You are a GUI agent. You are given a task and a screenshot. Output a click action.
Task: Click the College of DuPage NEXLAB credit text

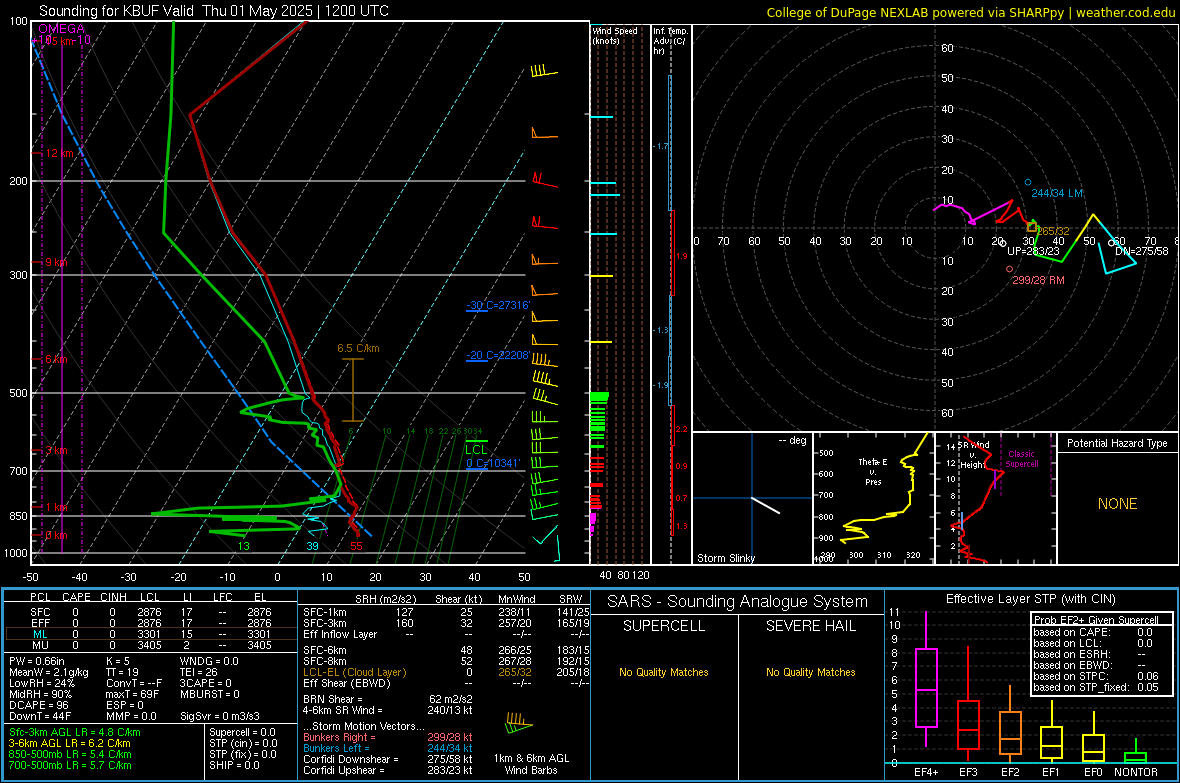[x=970, y=12]
